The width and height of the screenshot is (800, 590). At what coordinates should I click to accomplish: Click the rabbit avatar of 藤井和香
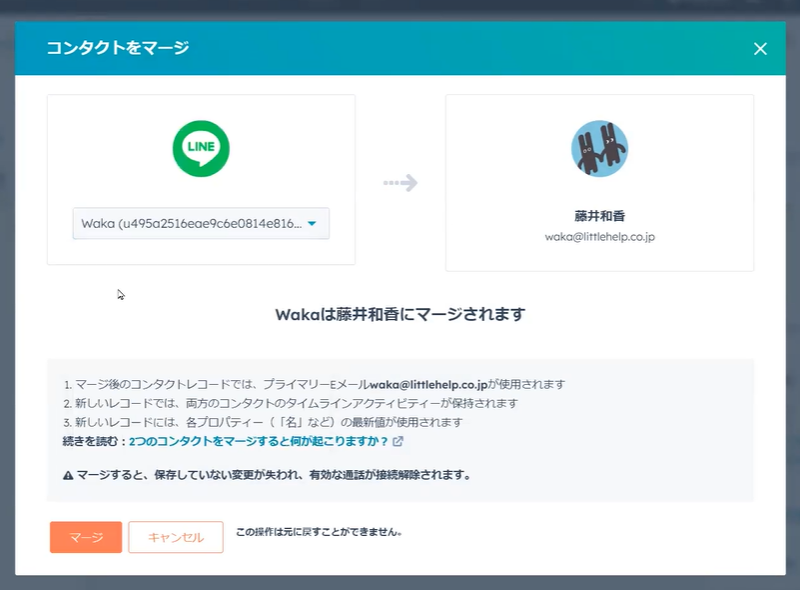click(x=599, y=149)
